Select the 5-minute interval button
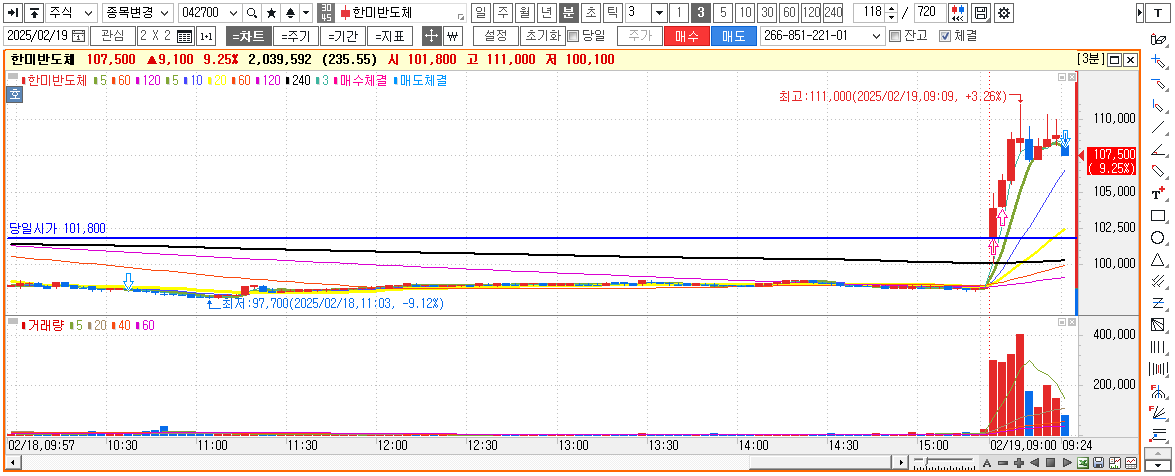Screen dimensions: 1175x476 tap(722, 13)
